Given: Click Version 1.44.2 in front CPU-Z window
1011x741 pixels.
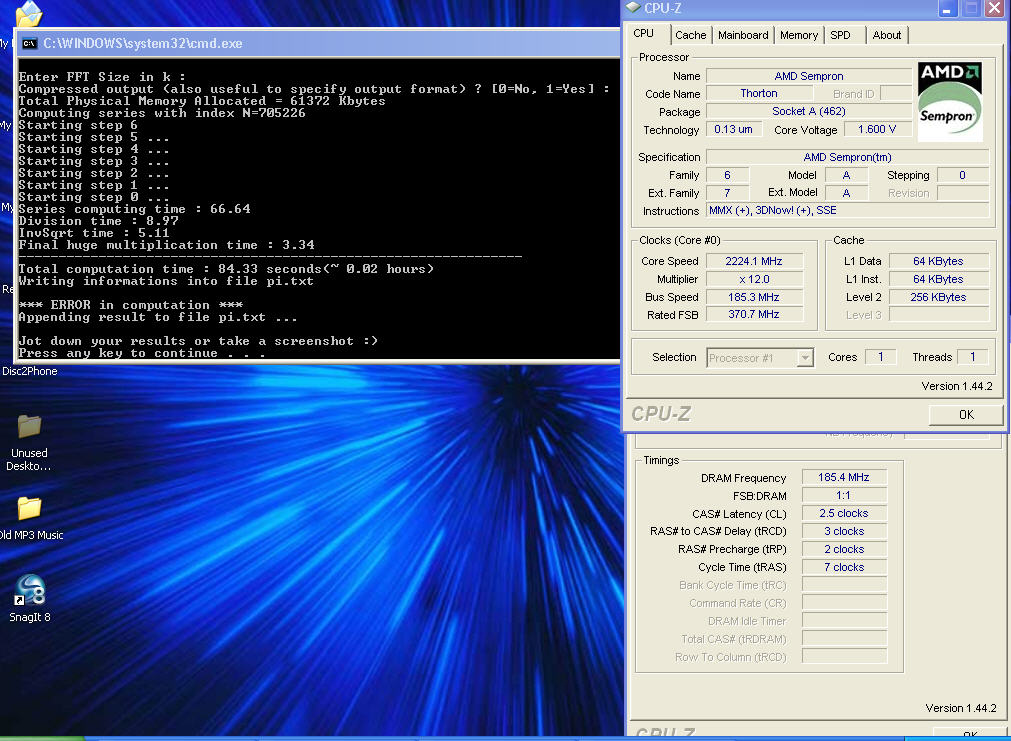Looking at the screenshot, I should (x=957, y=386).
